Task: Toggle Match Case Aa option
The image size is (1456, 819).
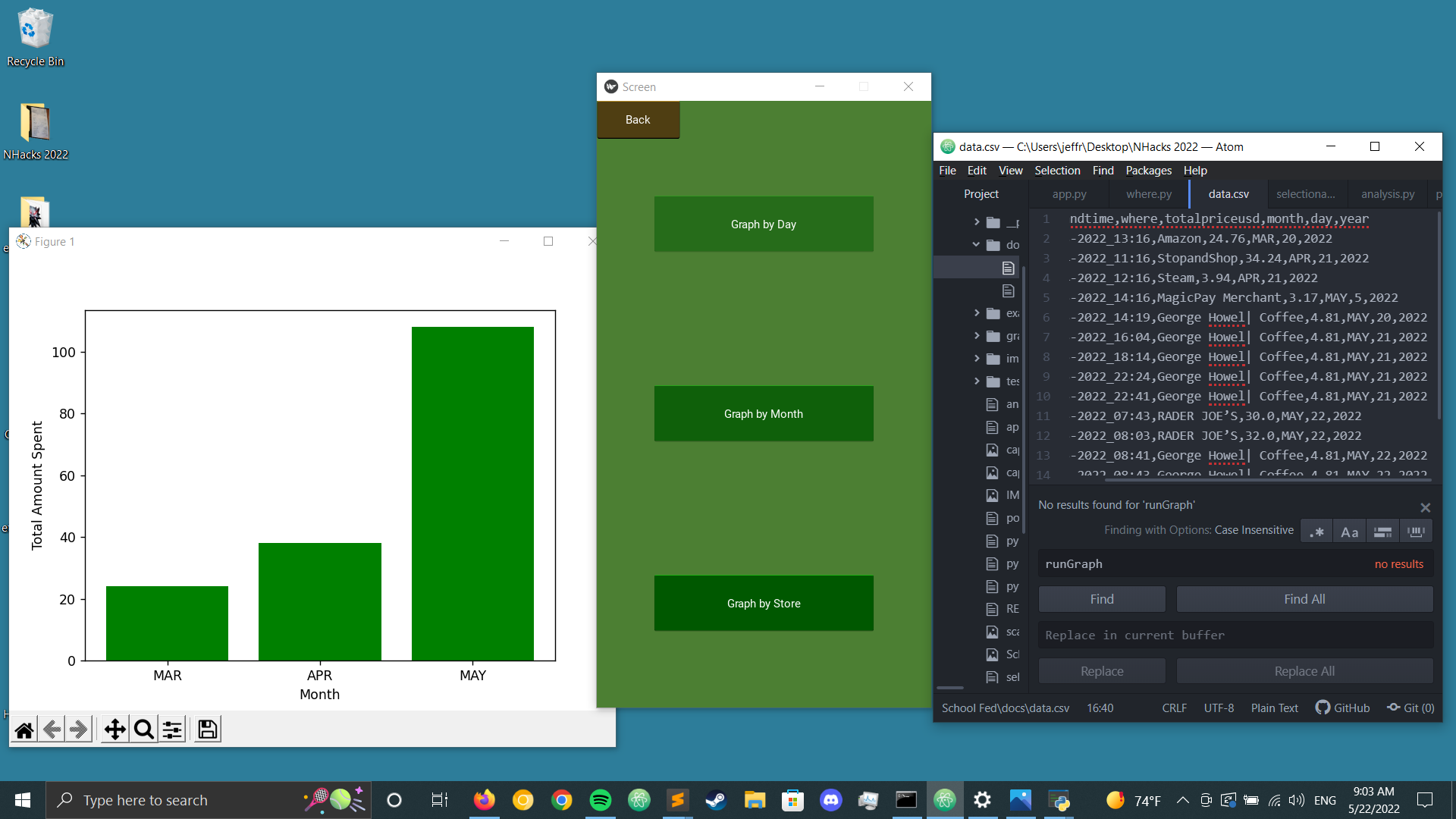Action: [x=1349, y=532]
